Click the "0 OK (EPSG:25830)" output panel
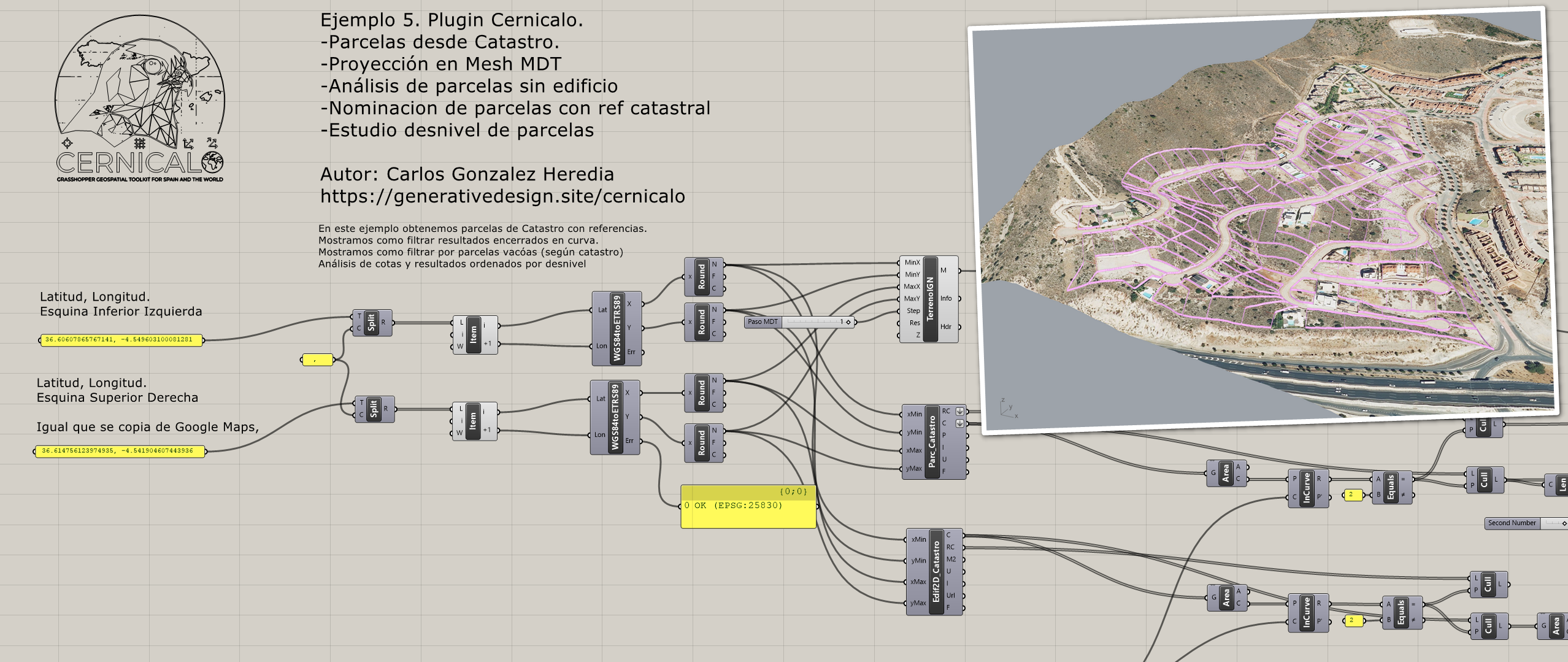 748,507
